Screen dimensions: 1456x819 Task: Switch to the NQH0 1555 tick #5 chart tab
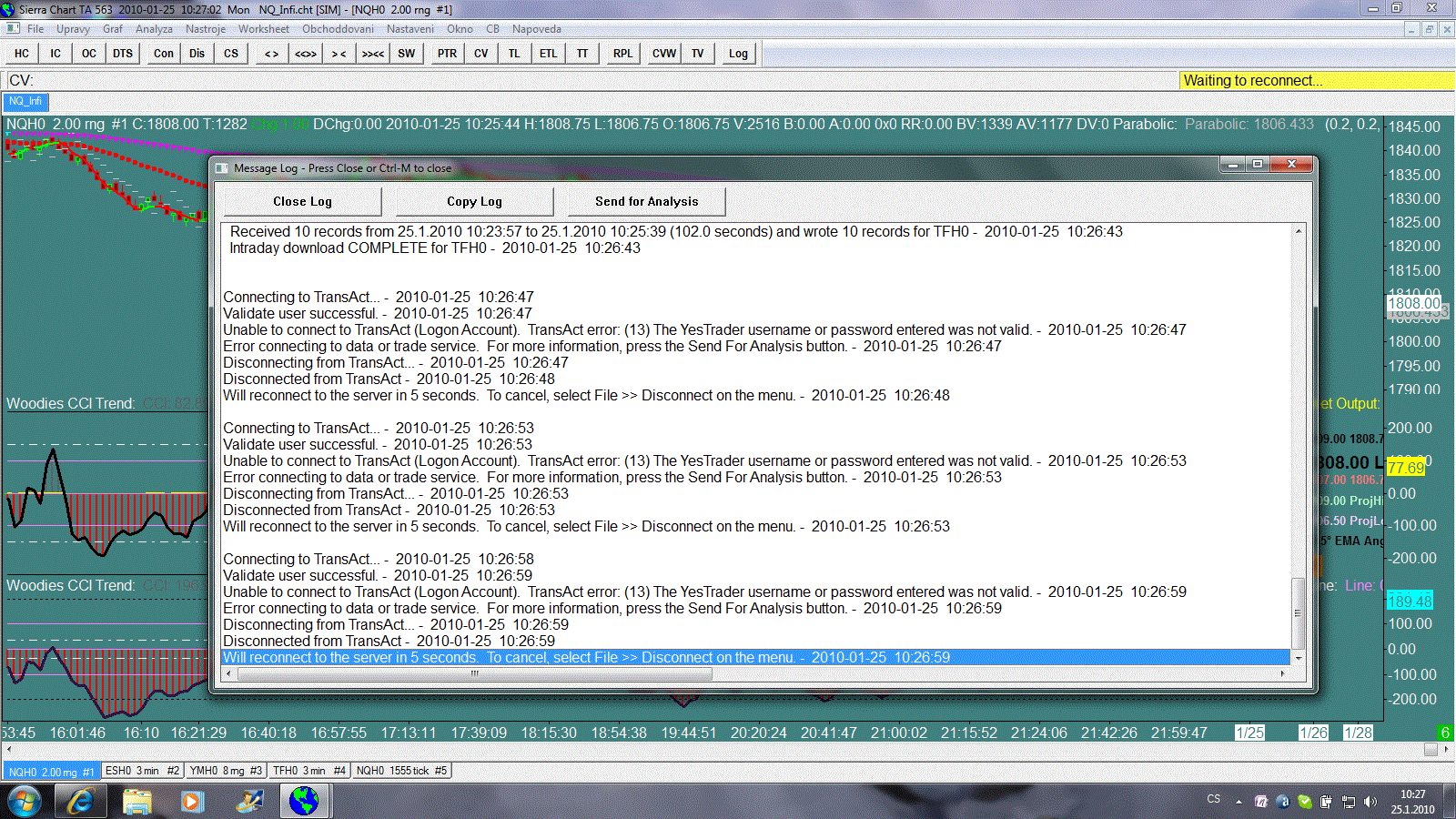coord(401,771)
